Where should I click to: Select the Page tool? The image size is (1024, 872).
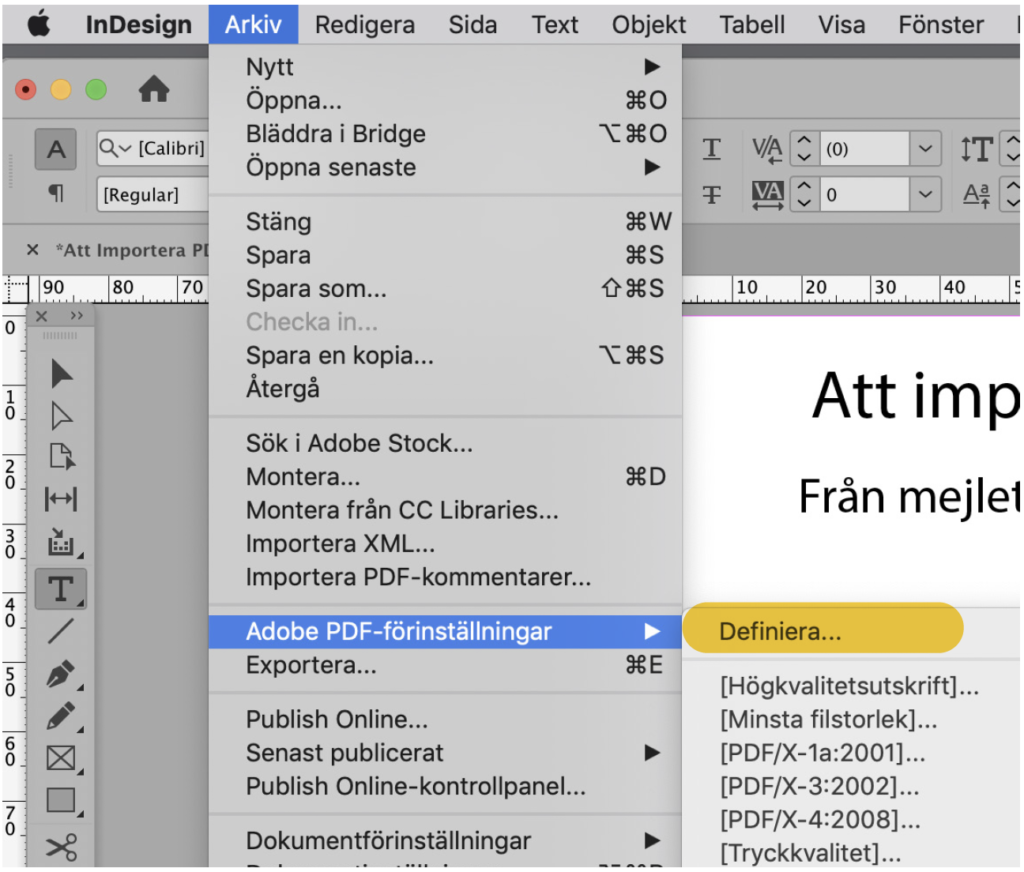(x=61, y=457)
